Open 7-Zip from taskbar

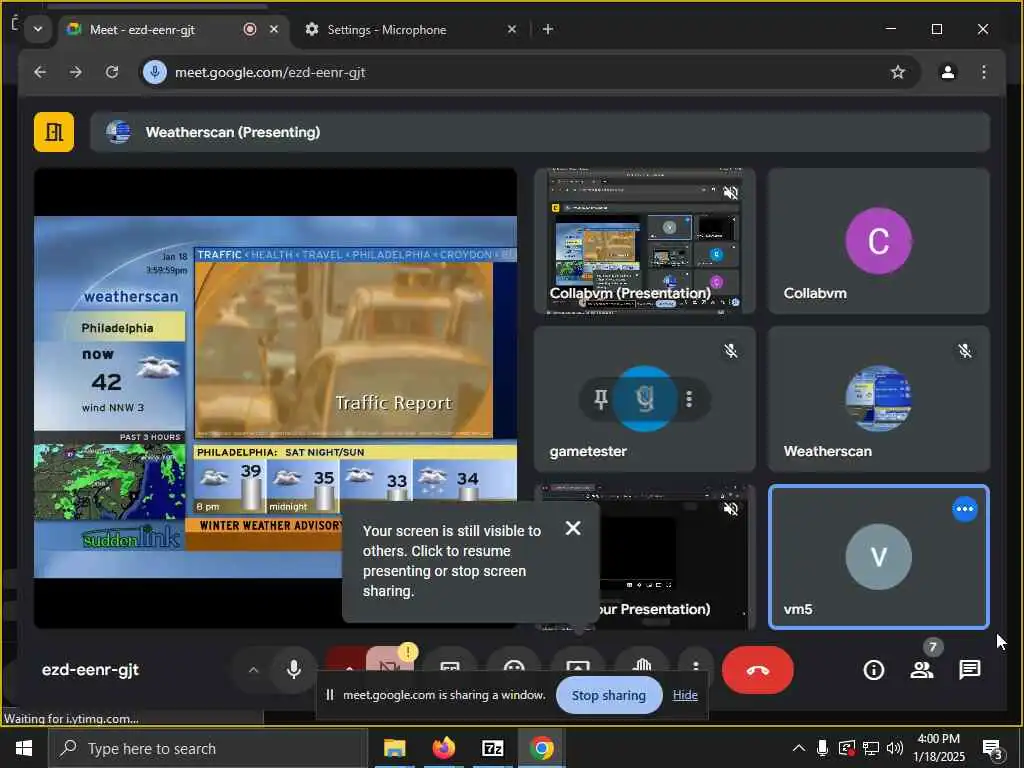click(x=492, y=748)
